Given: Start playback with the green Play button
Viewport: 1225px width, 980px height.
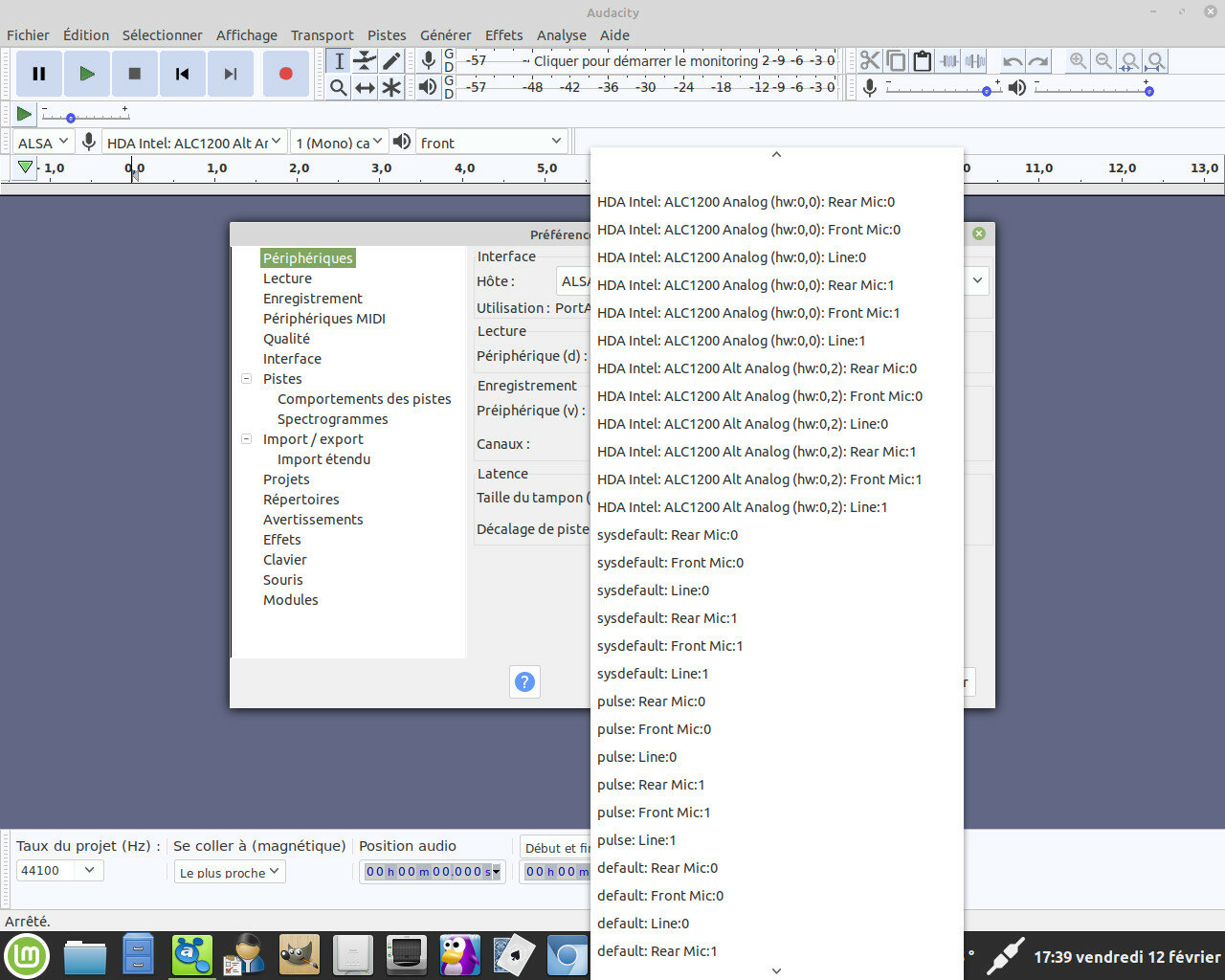Looking at the screenshot, I should point(87,74).
